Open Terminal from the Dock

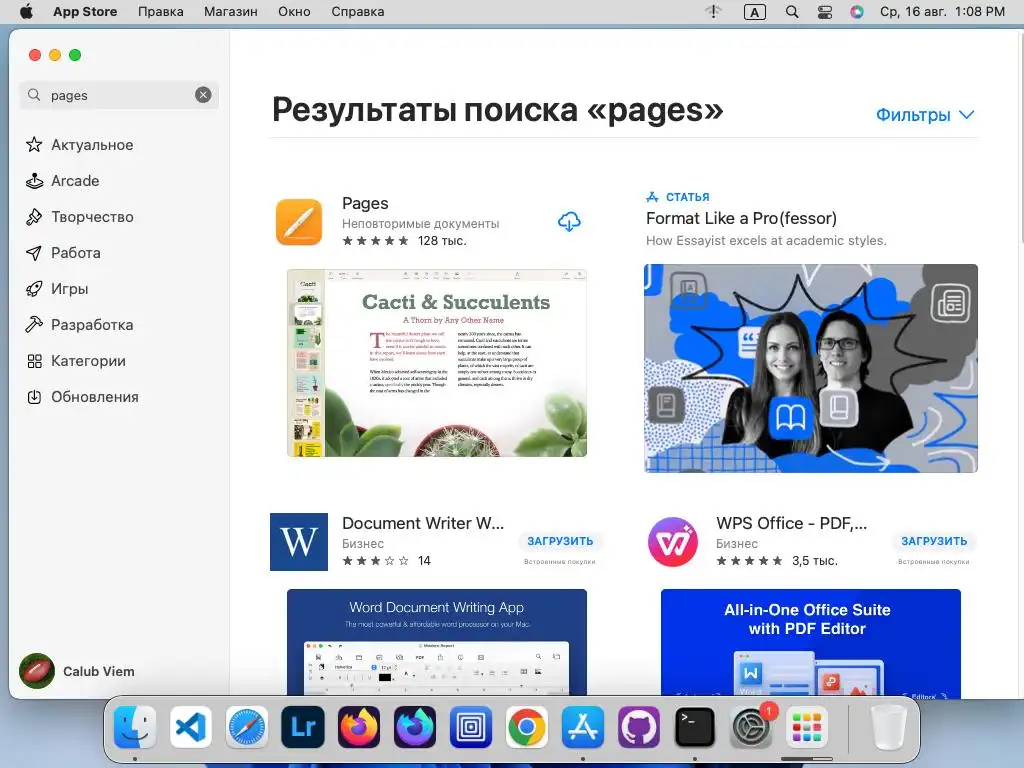point(694,727)
